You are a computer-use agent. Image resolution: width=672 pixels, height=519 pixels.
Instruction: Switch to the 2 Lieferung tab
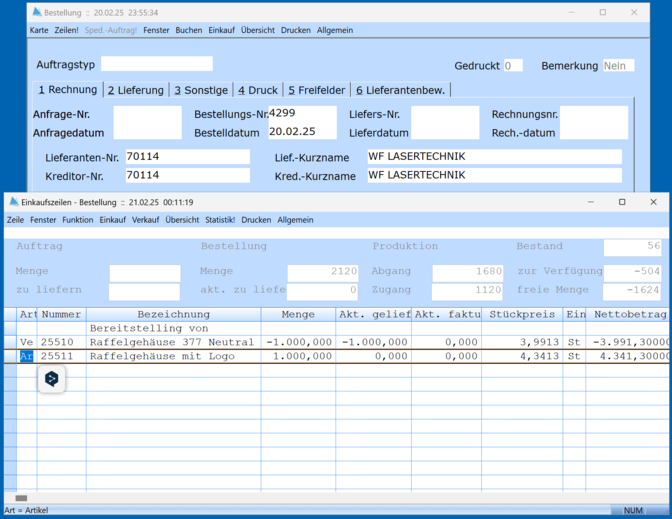[136, 90]
